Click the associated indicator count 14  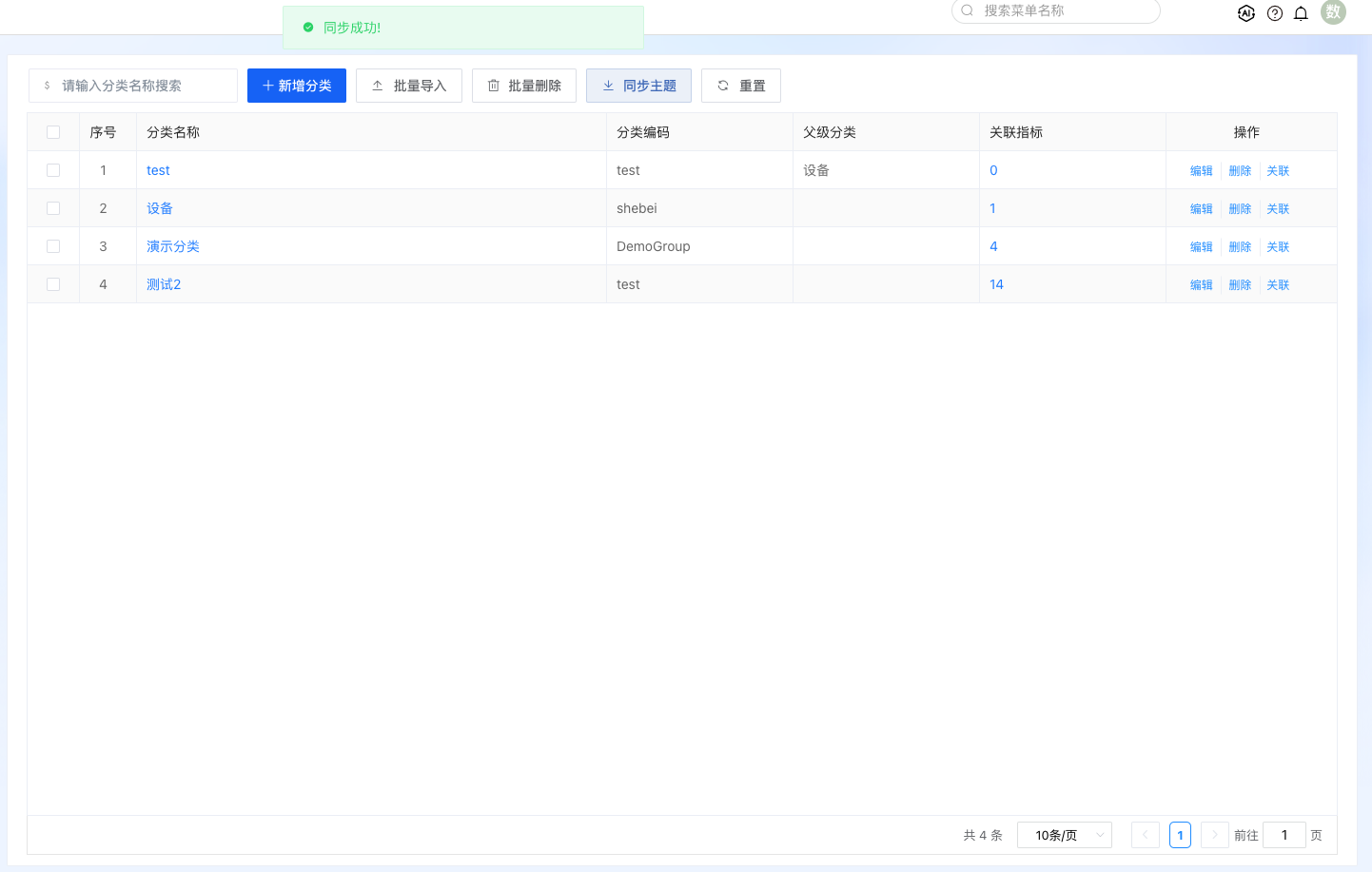tap(996, 284)
